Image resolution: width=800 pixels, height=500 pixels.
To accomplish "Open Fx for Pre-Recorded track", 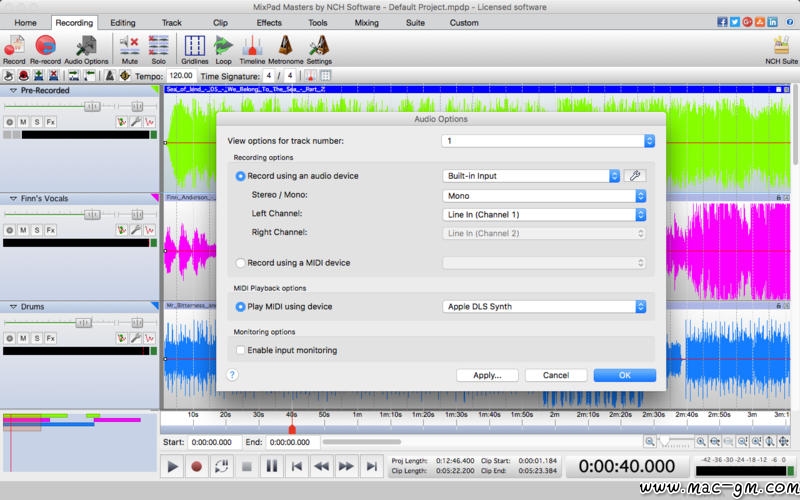I will [x=51, y=122].
